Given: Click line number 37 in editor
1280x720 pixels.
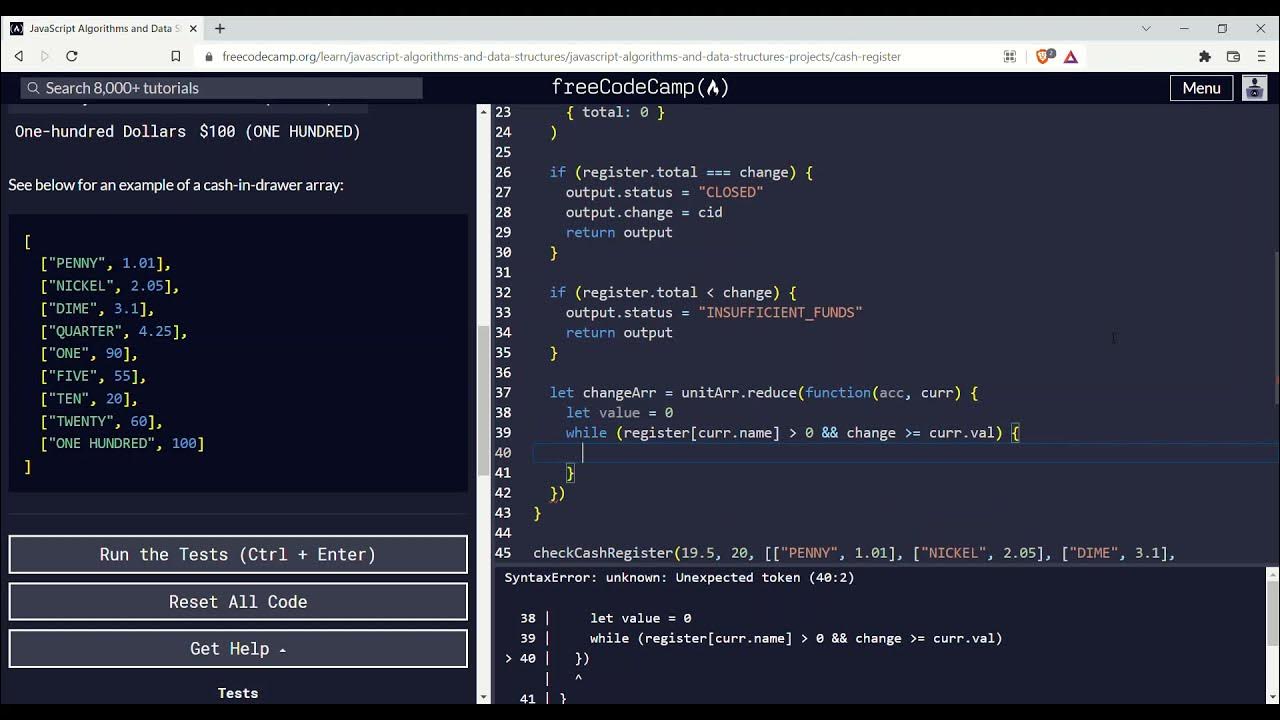Looking at the screenshot, I should [503, 393].
